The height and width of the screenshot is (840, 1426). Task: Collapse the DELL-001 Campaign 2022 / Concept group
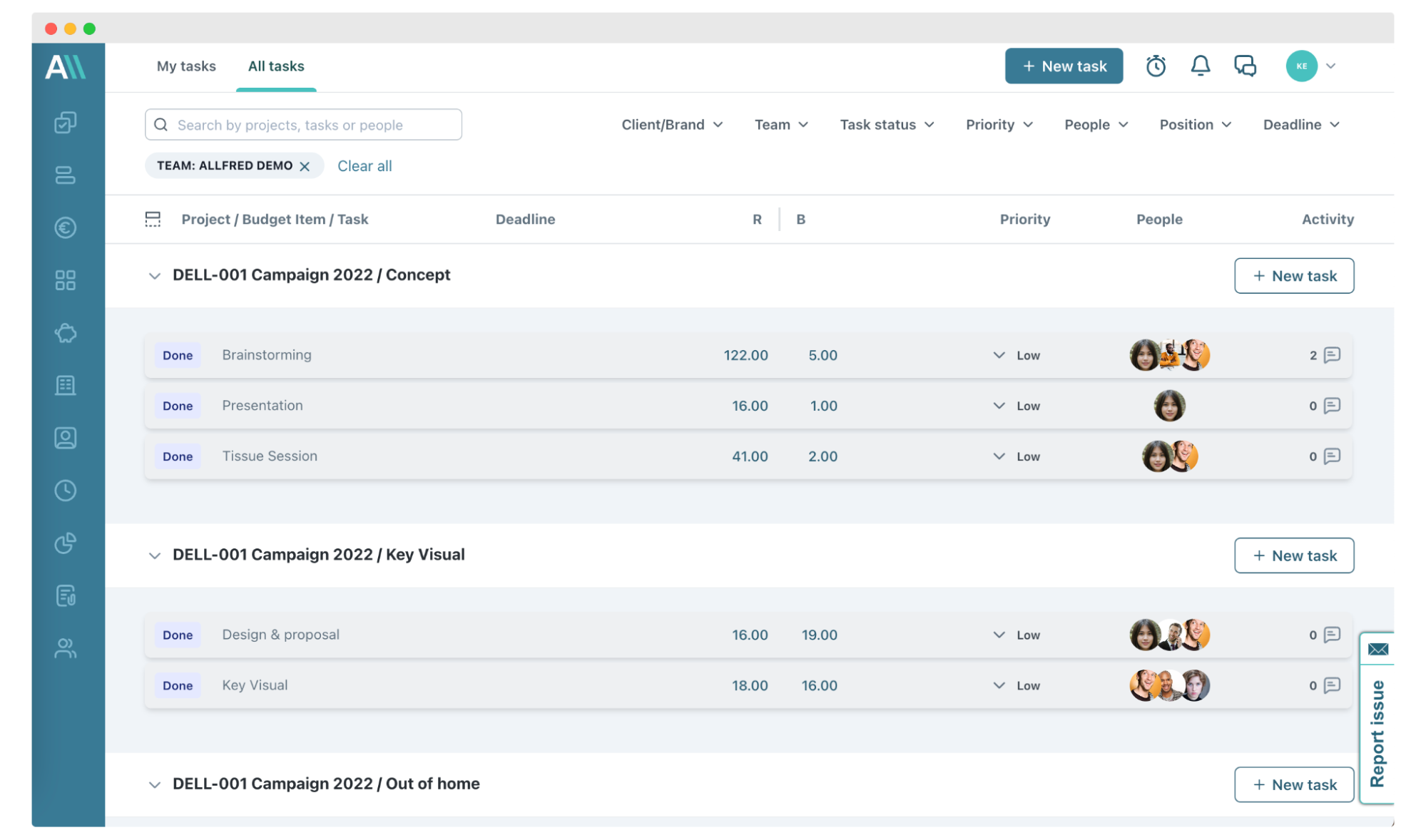point(154,276)
